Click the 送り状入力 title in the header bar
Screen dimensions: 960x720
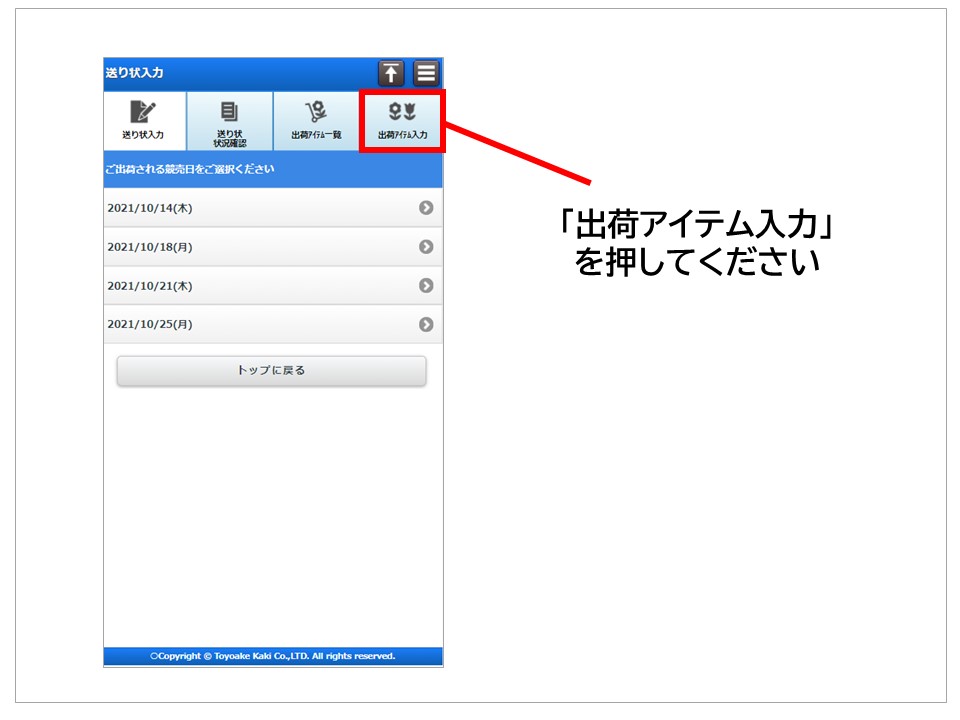tap(134, 73)
